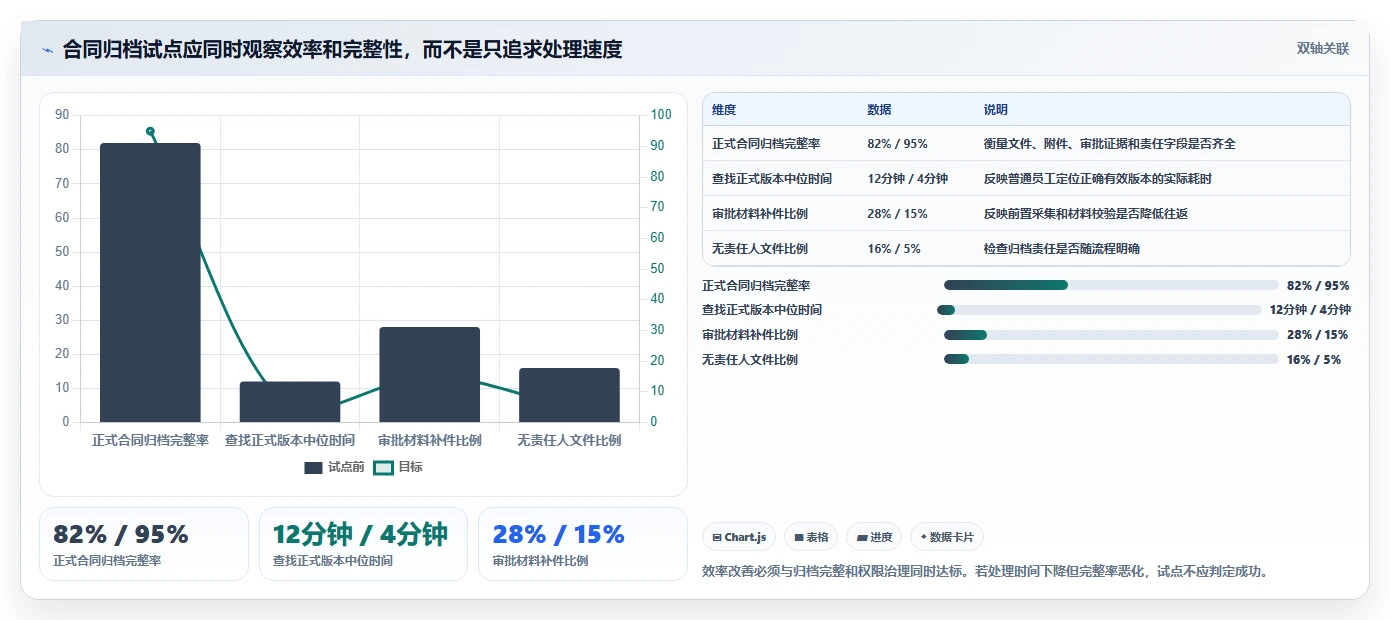The image size is (1390, 620).
Task: Click the 双轴关联 tag in the header
Action: 1323,49
